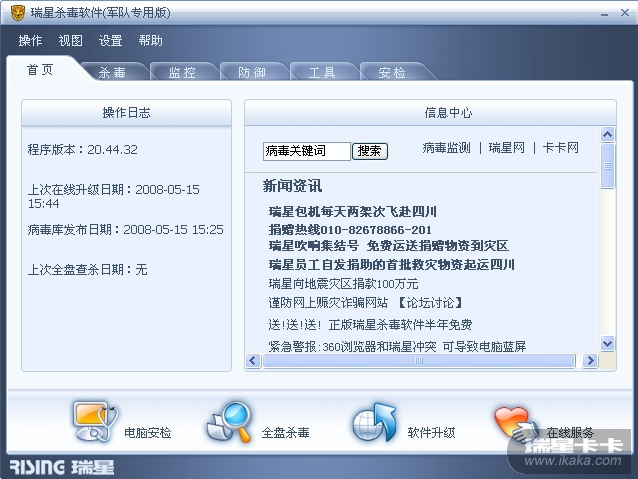Open the 帮助 menu
Viewport: 638px width, 479px height.
(150, 40)
